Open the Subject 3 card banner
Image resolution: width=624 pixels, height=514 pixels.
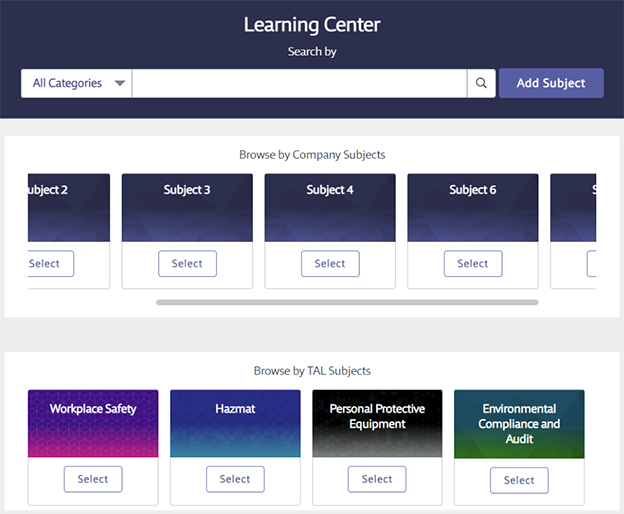coord(187,208)
